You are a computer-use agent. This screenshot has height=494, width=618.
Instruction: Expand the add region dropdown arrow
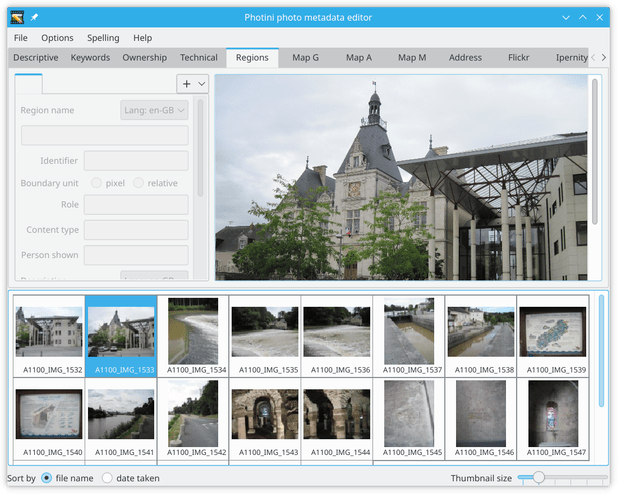(202, 84)
